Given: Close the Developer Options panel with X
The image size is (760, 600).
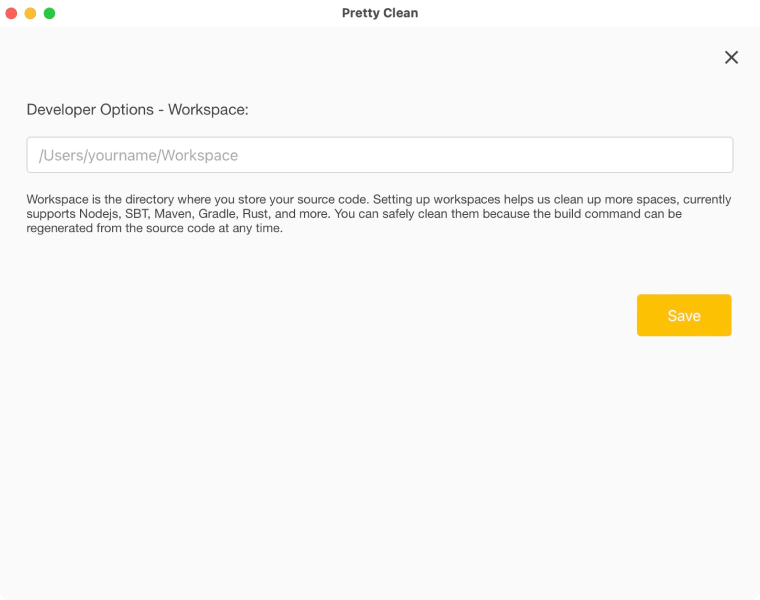Looking at the screenshot, I should click(x=731, y=57).
